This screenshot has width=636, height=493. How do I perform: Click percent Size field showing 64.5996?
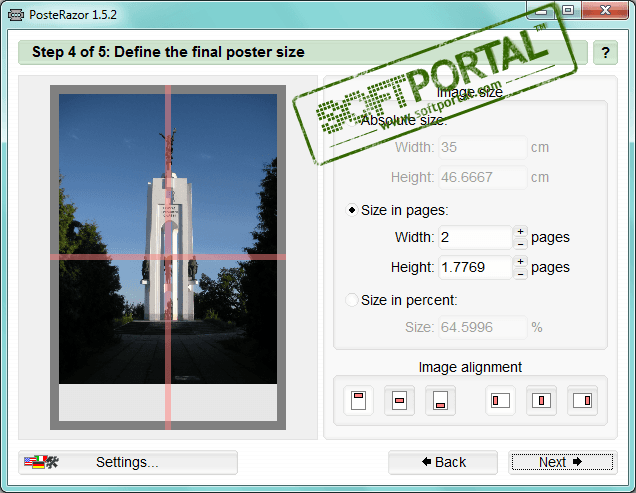click(x=483, y=327)
